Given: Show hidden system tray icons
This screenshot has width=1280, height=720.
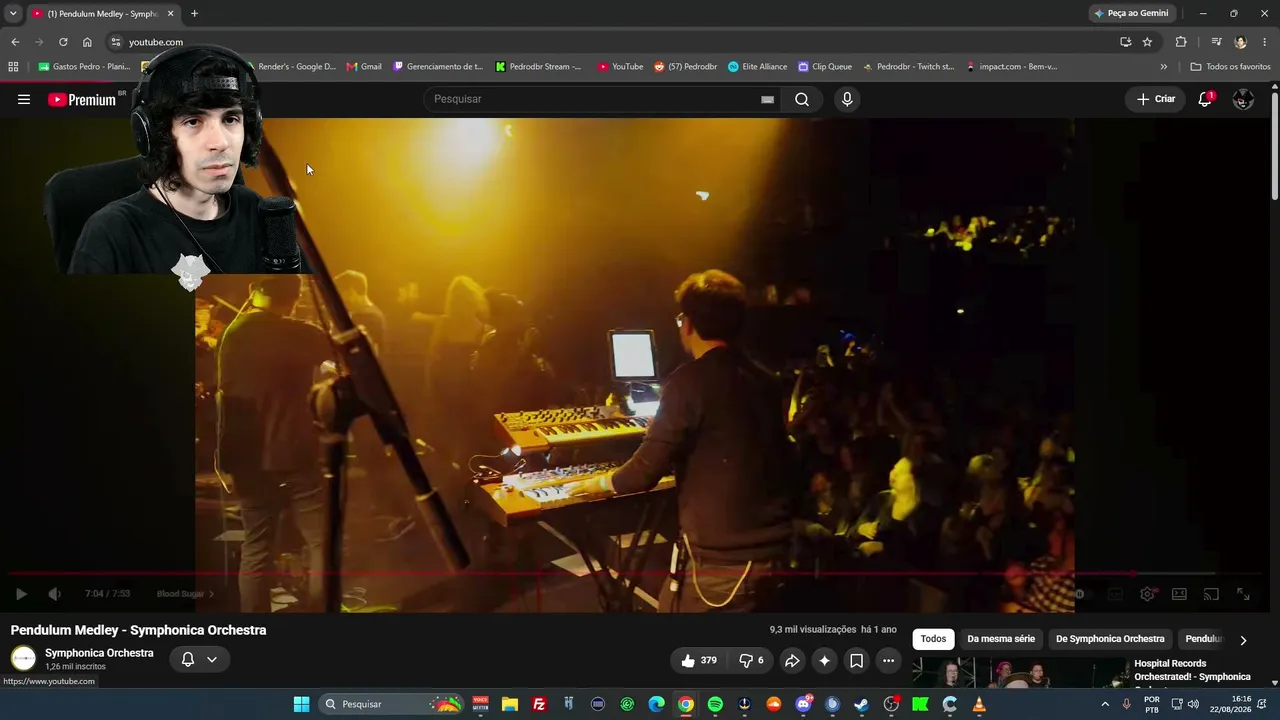Looking at the screenshot, I should pos(1105,704).
